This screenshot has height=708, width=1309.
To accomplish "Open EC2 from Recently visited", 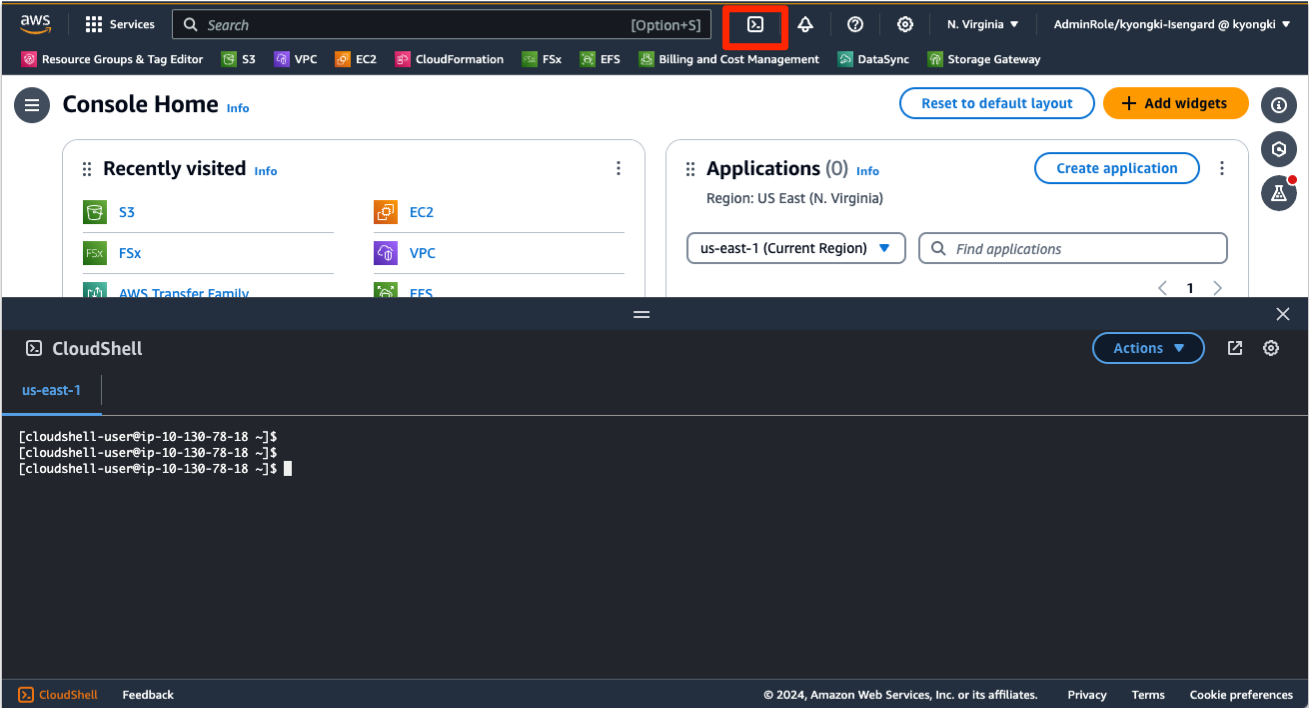I will (x=422, y=211).
